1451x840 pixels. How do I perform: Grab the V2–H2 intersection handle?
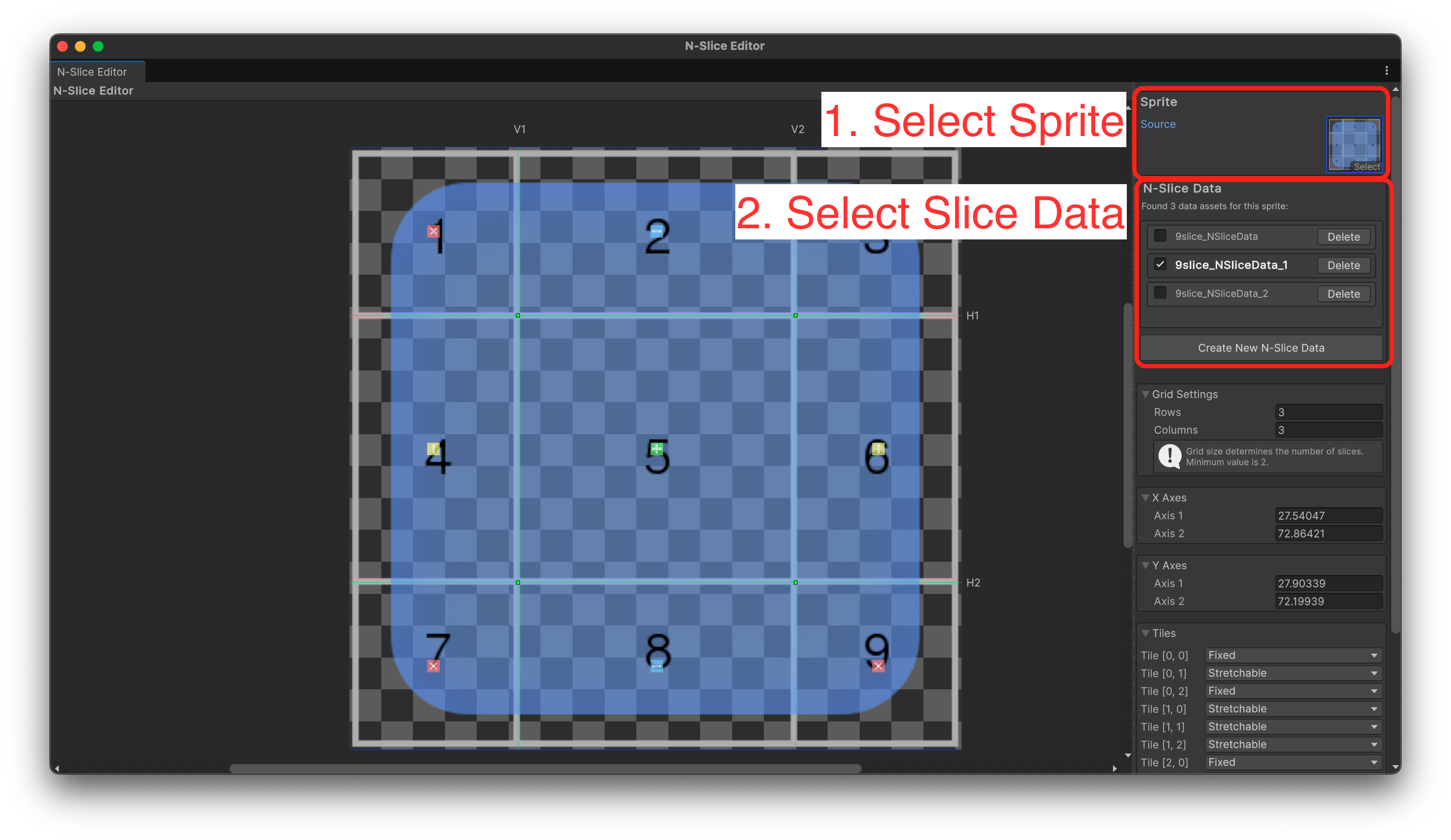click(x=796, y=583)
